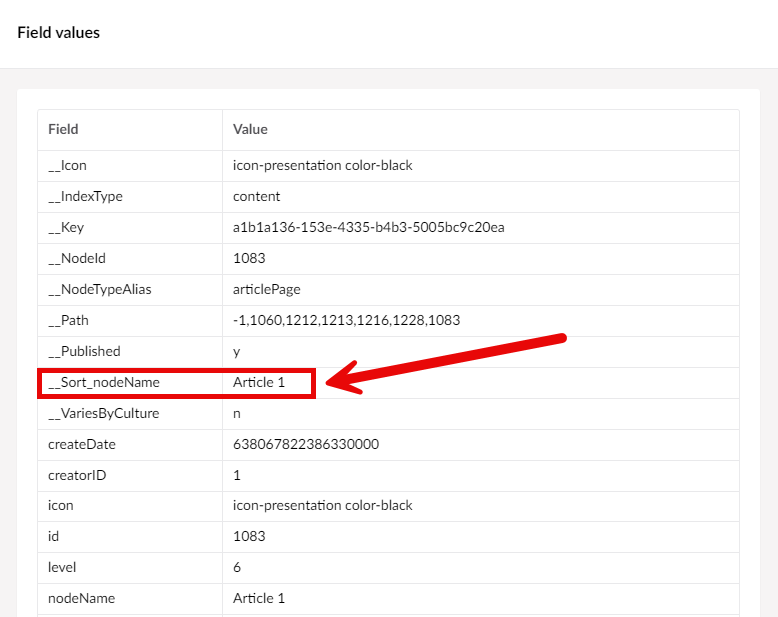Click "Article 1" in the nodeName row

click(259, 599)
